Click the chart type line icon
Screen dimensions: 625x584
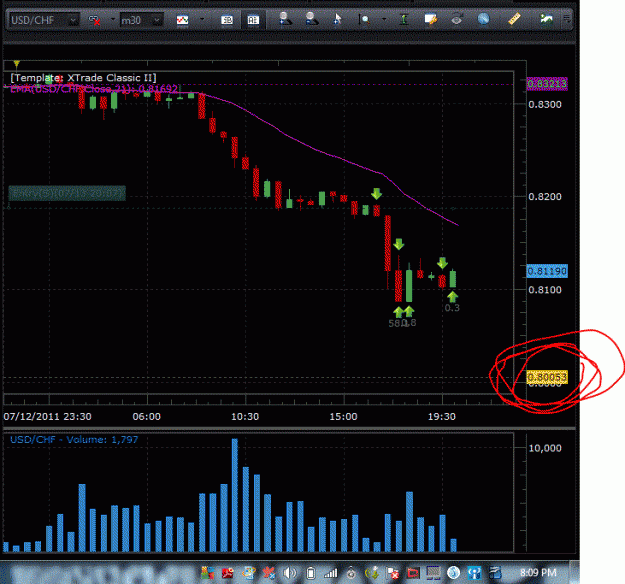[183, 20]
